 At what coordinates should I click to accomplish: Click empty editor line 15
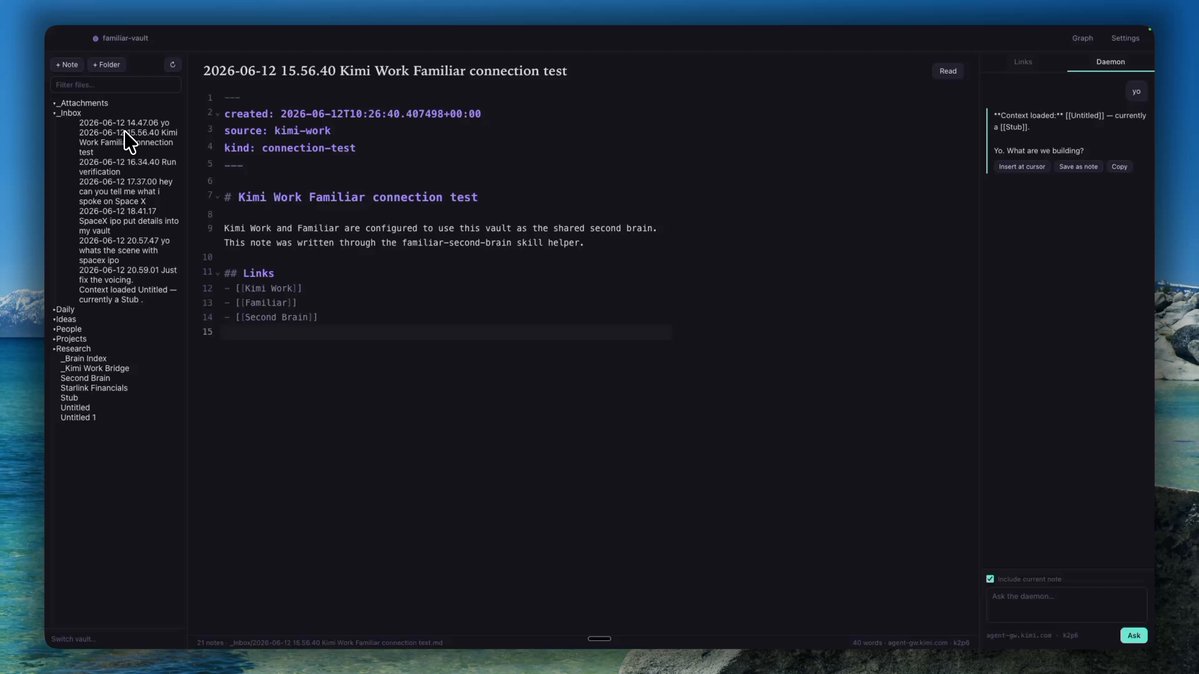coord(447,332)
